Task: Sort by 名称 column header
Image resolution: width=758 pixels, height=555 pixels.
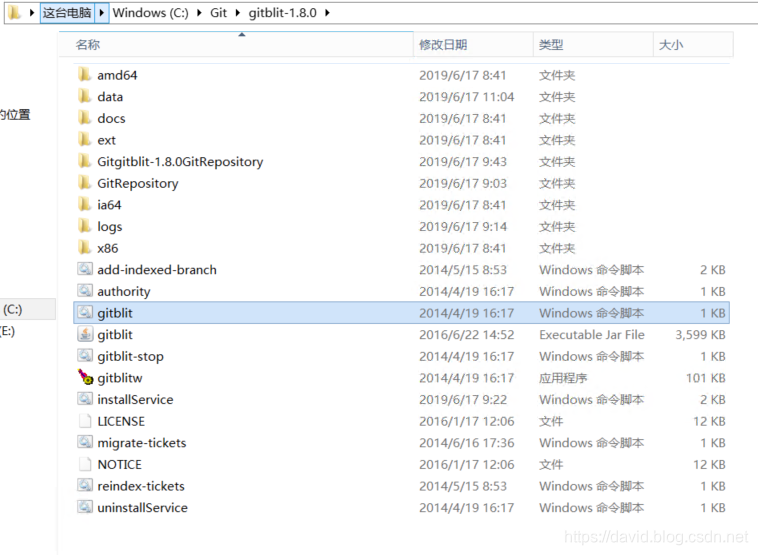Action: pos(236,44)
